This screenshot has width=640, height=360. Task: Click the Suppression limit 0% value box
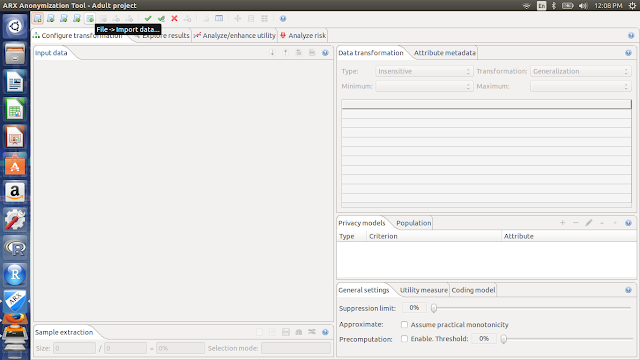click(414, 308)
